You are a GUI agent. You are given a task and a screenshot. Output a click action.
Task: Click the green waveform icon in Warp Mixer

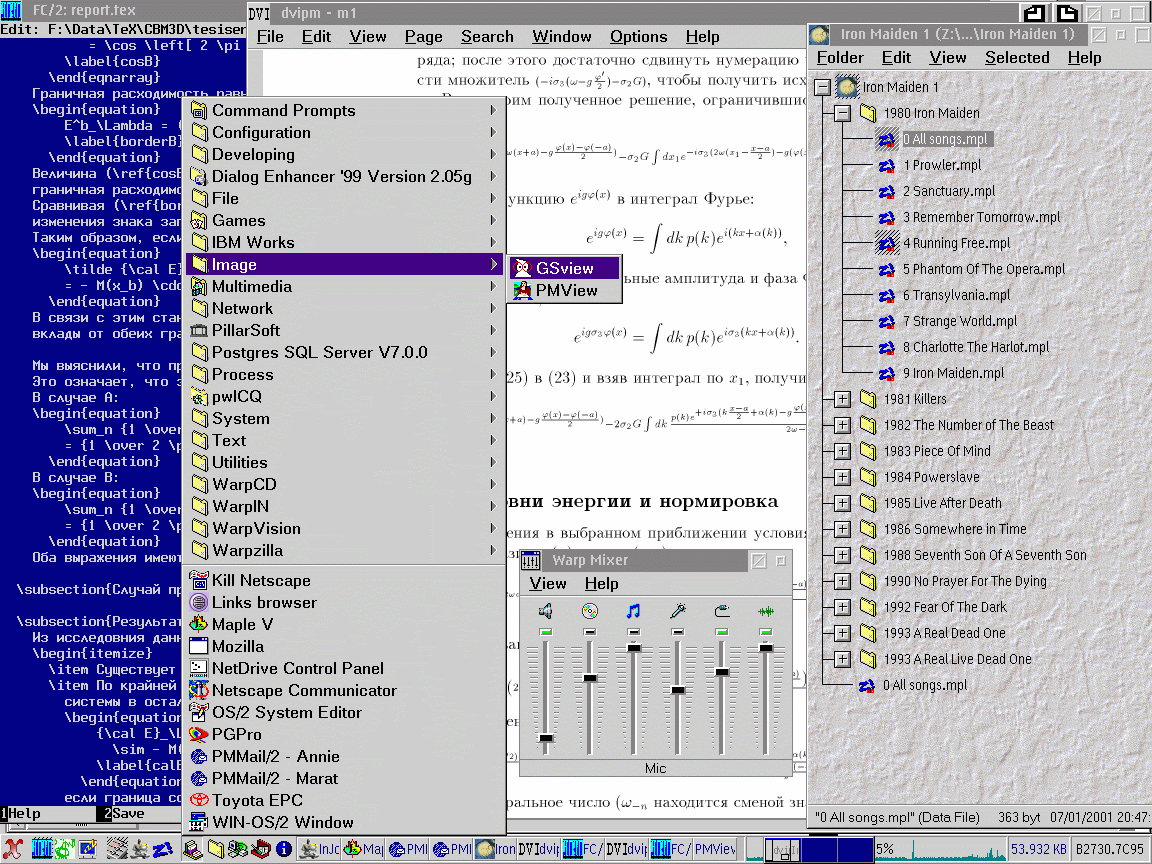click(x=766, y=611)
